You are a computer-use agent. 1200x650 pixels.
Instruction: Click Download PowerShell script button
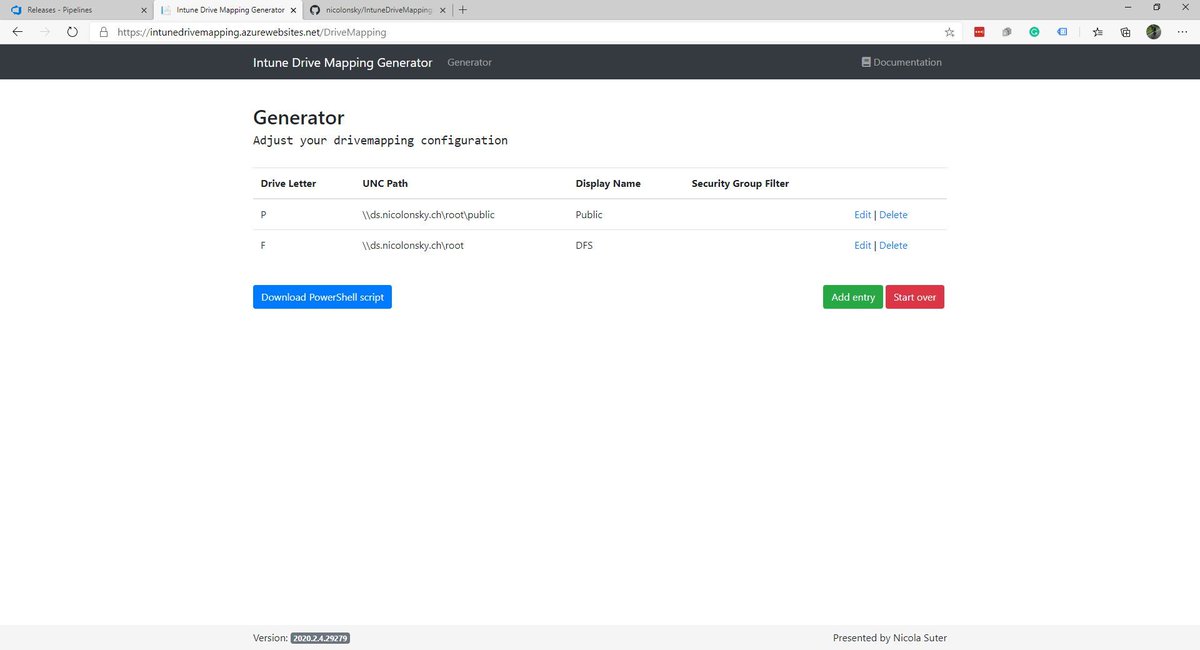click(322, 297)
